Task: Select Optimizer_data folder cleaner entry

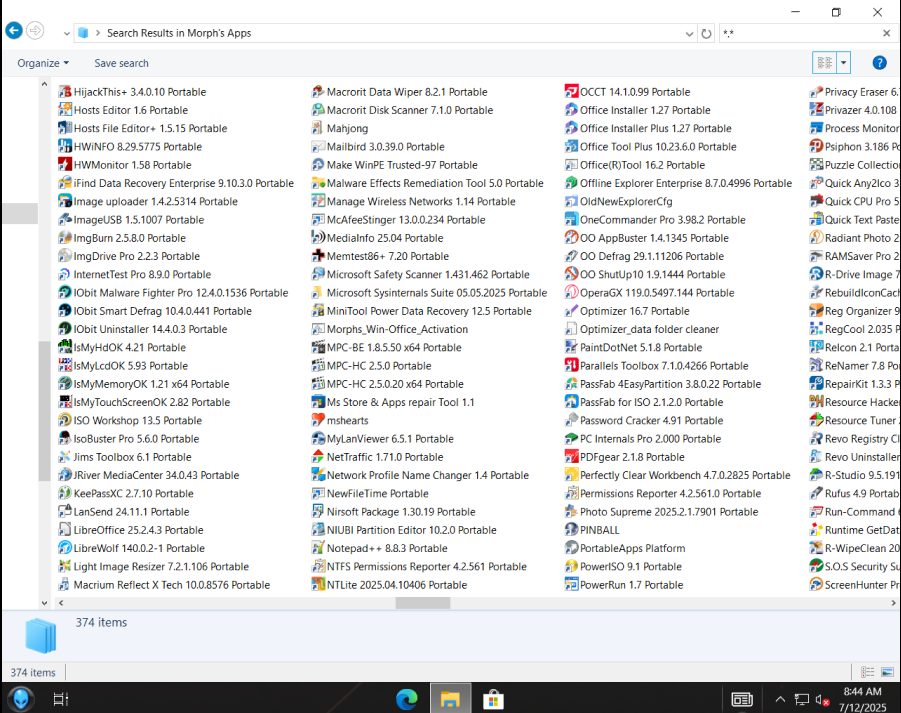Action: 642,329
